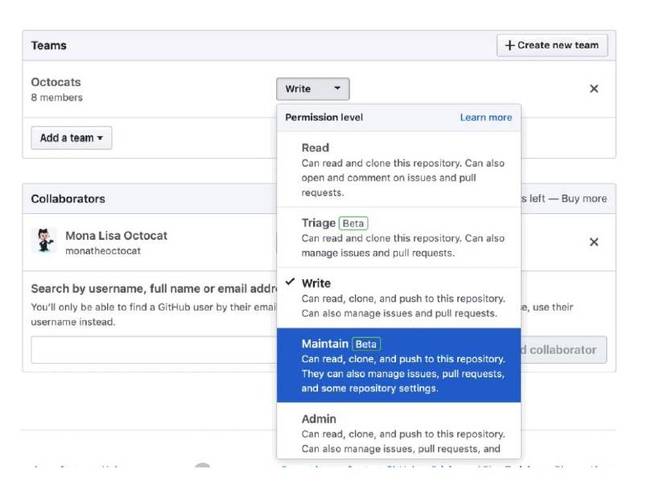Remove Mona Lisa Octocat collaborator with X
The height and width of the screenshot is (490, 648).
tap(594, 242)
